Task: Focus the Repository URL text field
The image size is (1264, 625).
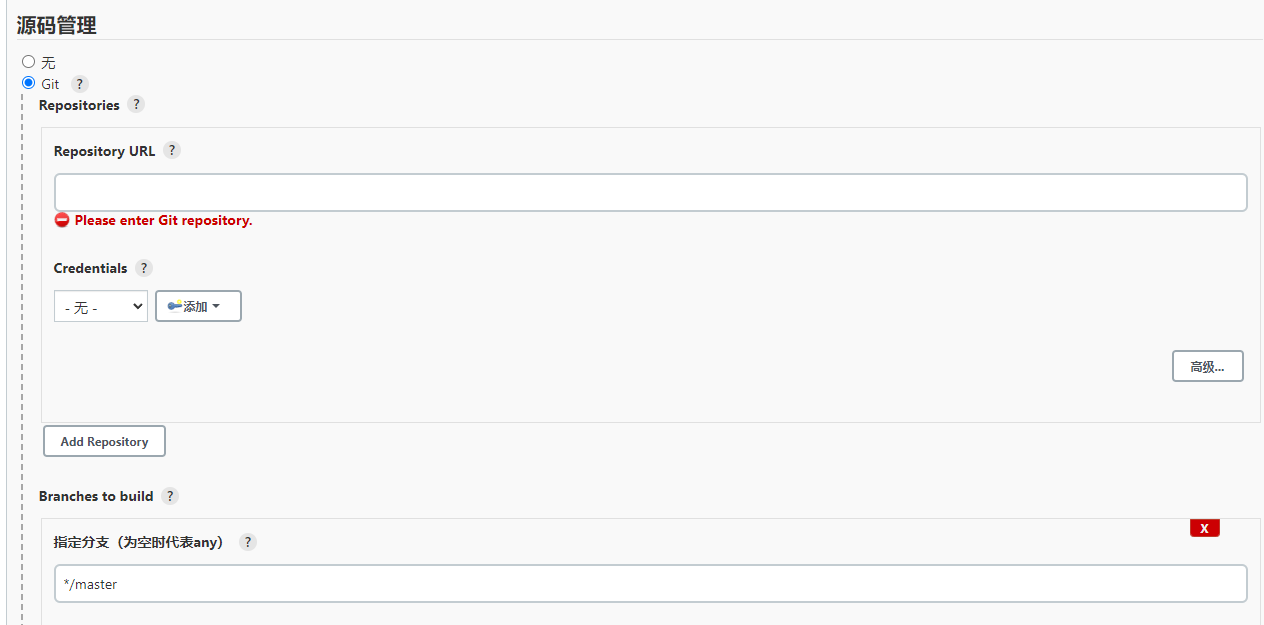Action: coord(650,192)
